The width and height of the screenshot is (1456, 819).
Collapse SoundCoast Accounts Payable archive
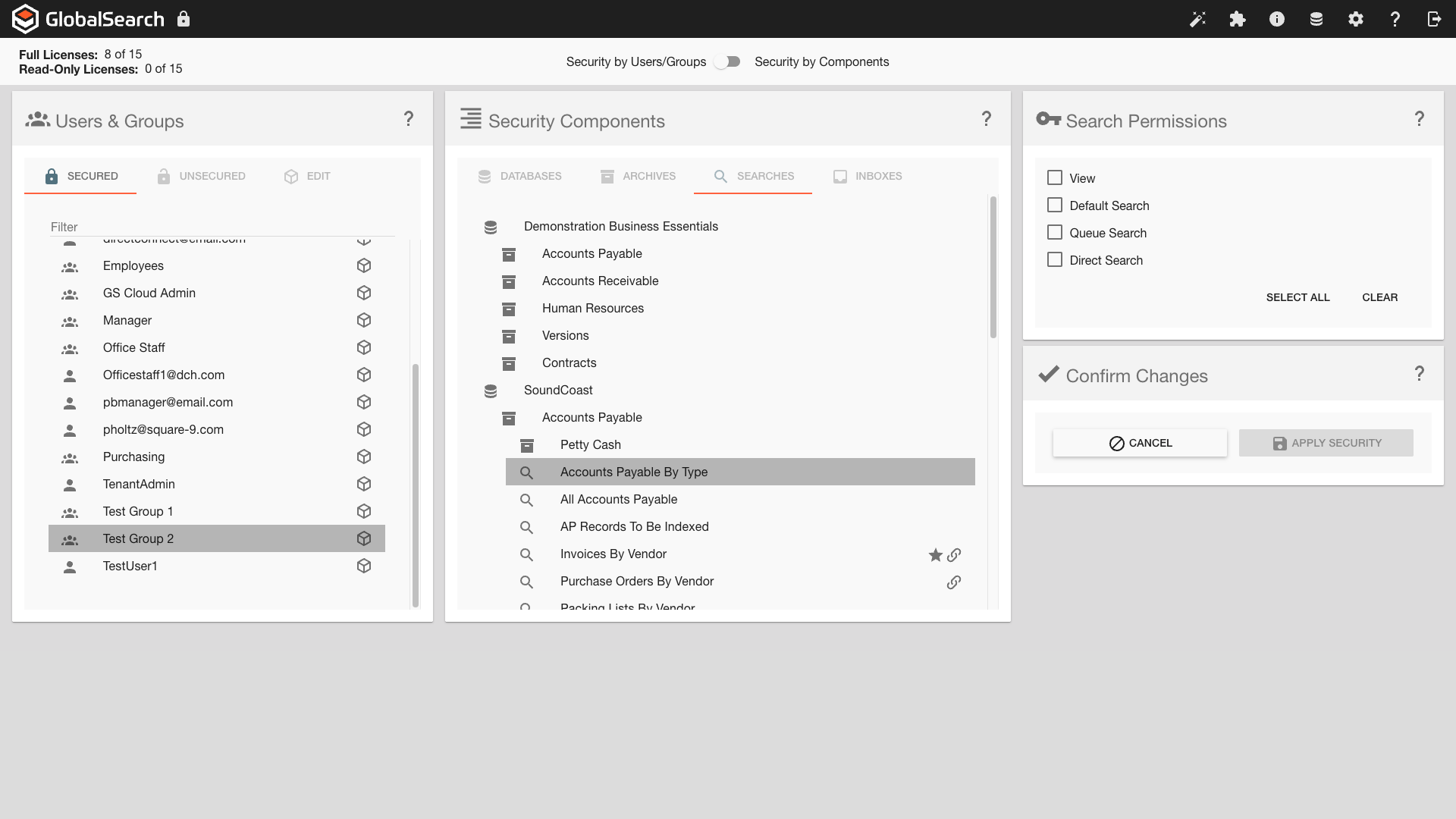[509, 418]
